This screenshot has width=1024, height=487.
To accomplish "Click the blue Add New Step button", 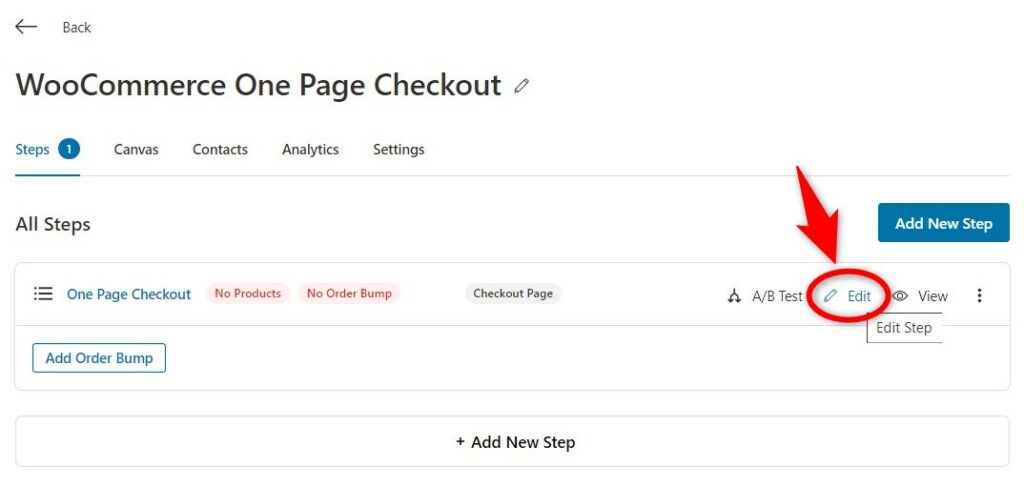I will (x=944, y=223).
